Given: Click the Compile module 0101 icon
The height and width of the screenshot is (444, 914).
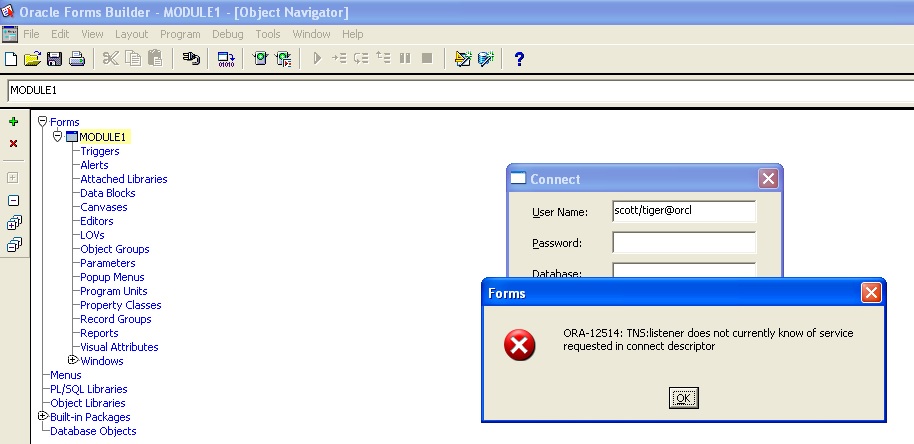Looking at the screenshot, I should click(x=226, y=59).
